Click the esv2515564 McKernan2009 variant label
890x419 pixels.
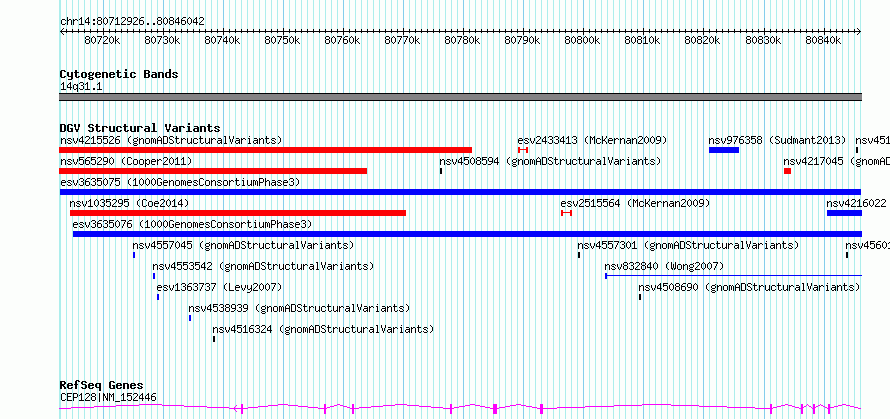pyautogui.click(x=635, y=203)
